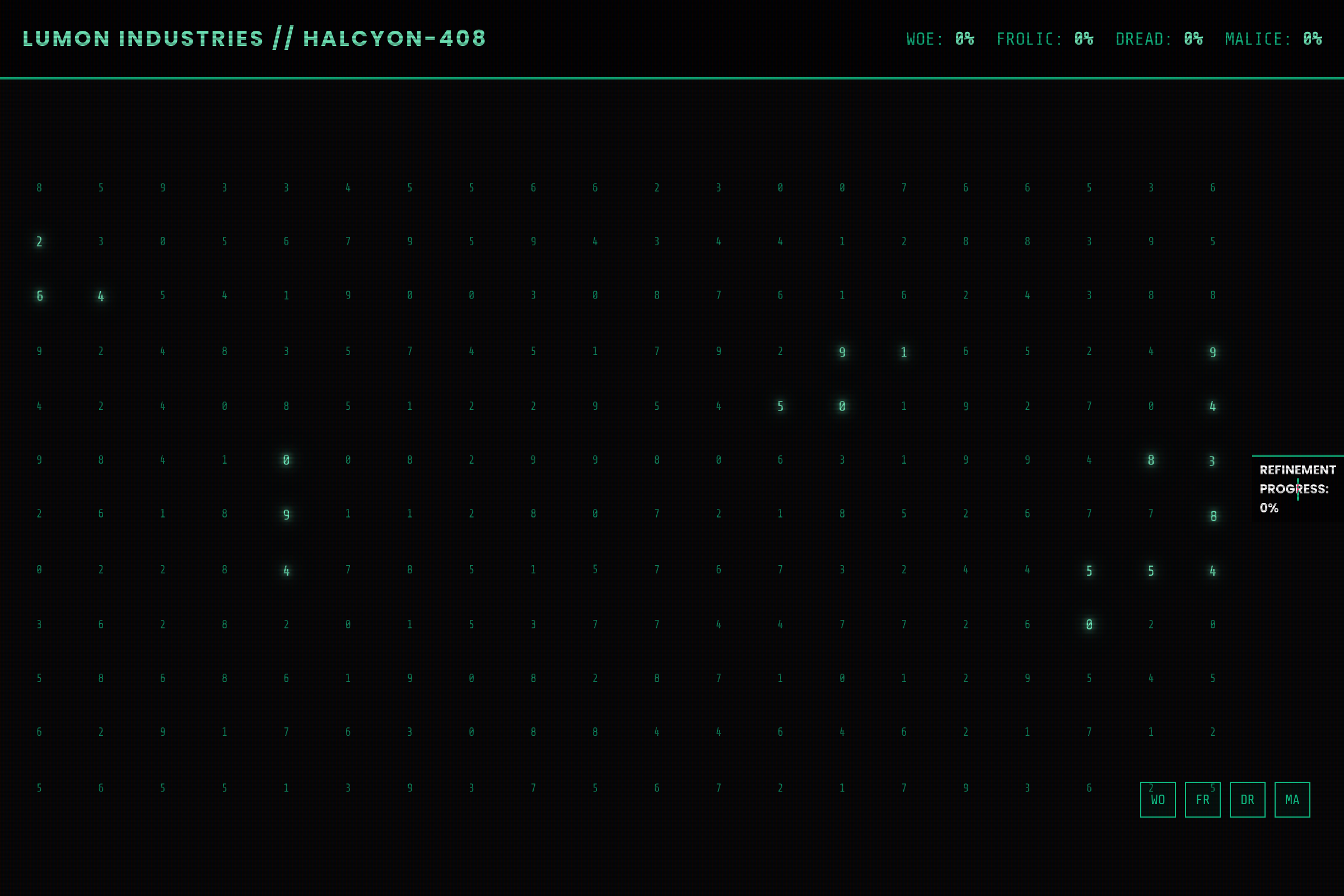The image size is (1344, 896).
Task: Click the LUMON INDUSTRIES // HALCYON-408 title
Action: tap(254, 38)
